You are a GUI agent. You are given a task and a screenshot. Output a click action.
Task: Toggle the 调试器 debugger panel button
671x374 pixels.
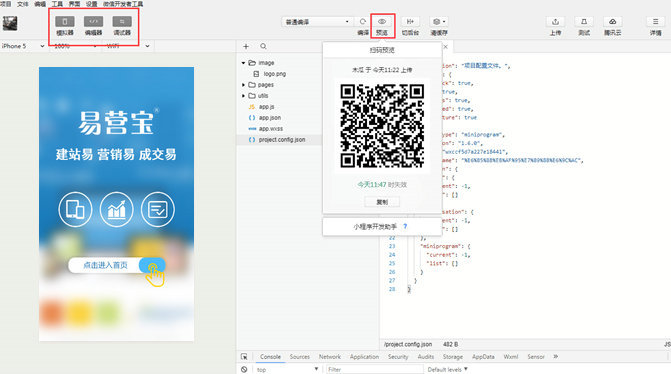click(x=122, y=22)
